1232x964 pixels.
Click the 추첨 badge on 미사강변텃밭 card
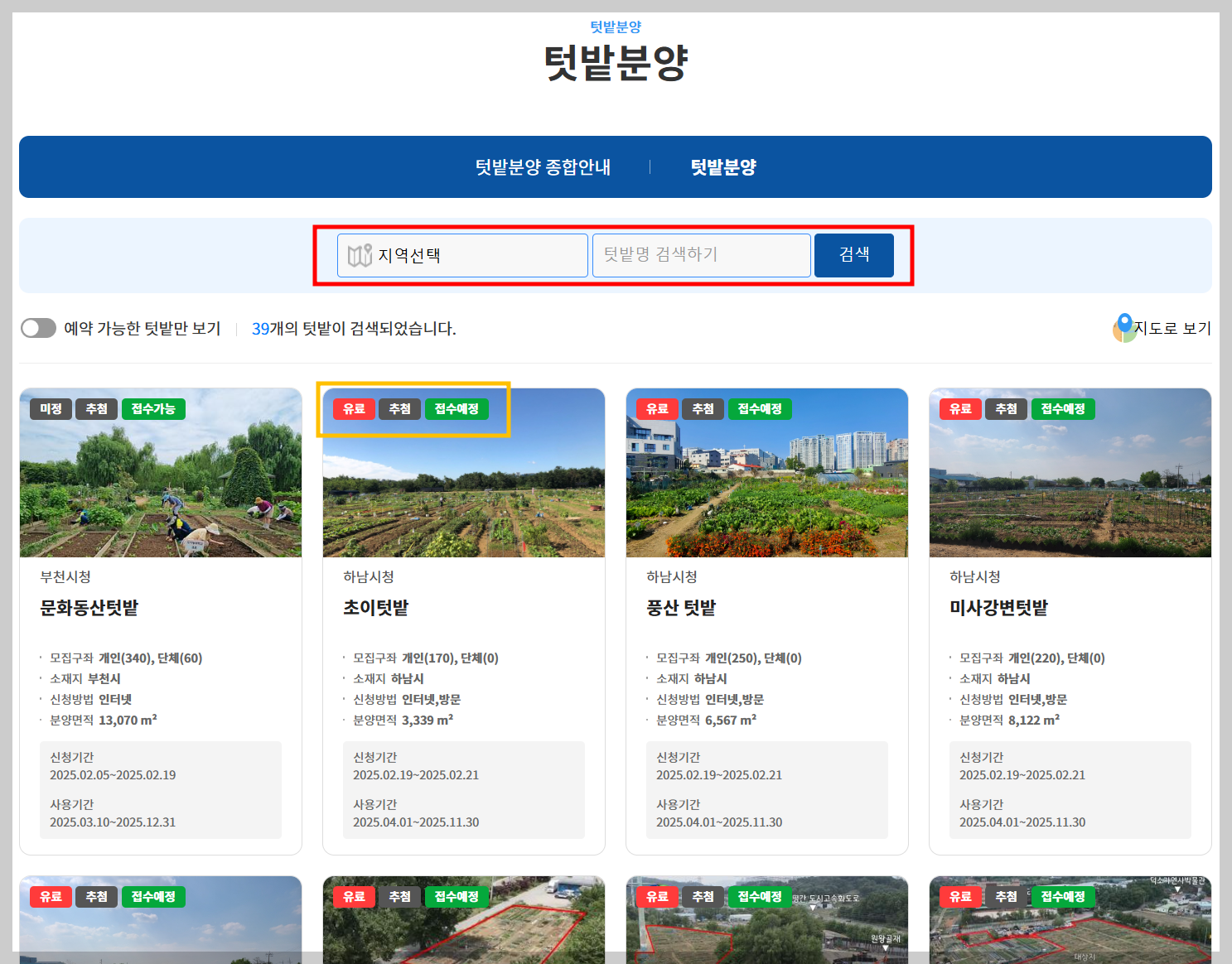pyautogui.click(x=1007, y=409)
